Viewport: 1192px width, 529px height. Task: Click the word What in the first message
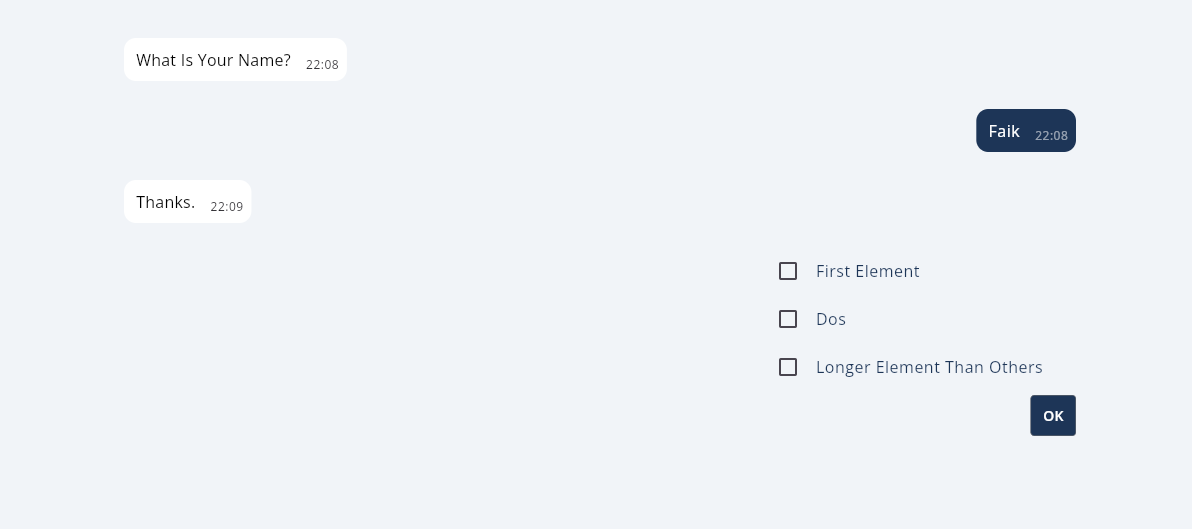pos(156,60)
